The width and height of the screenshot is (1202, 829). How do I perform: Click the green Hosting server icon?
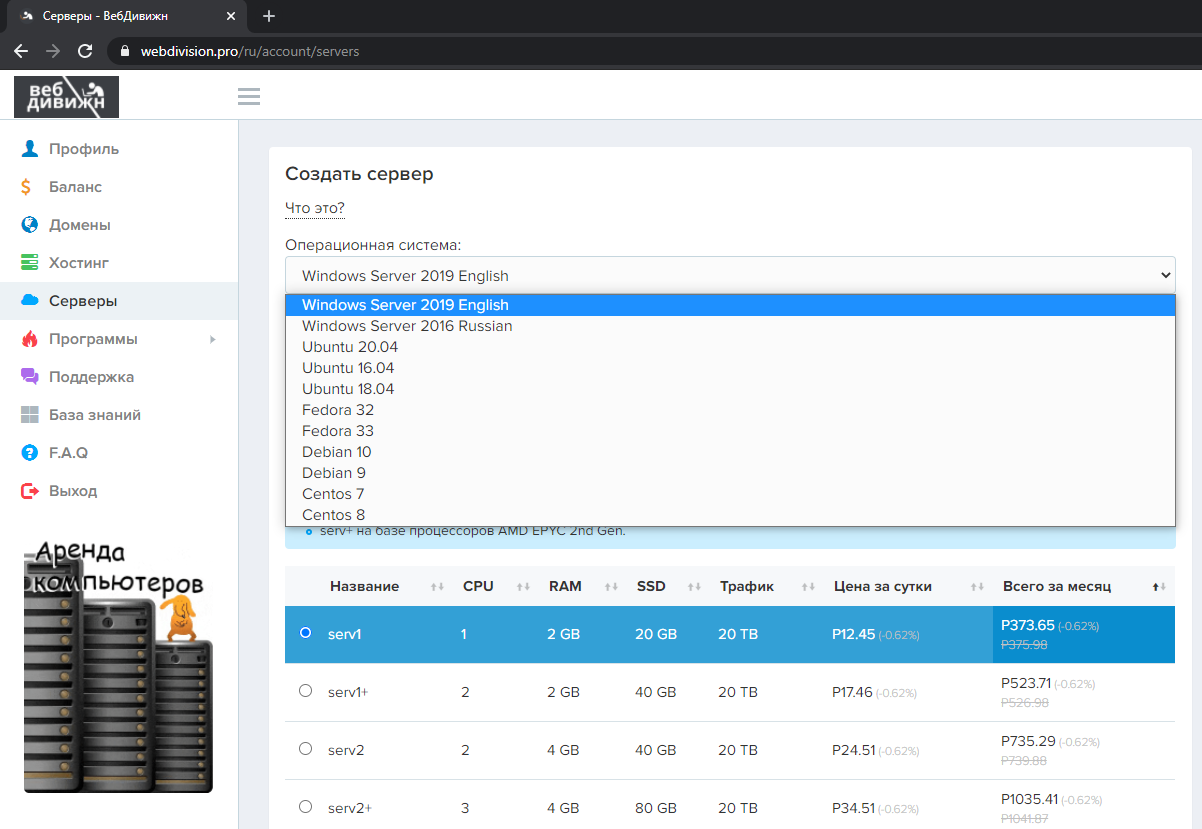pos(30,263)
